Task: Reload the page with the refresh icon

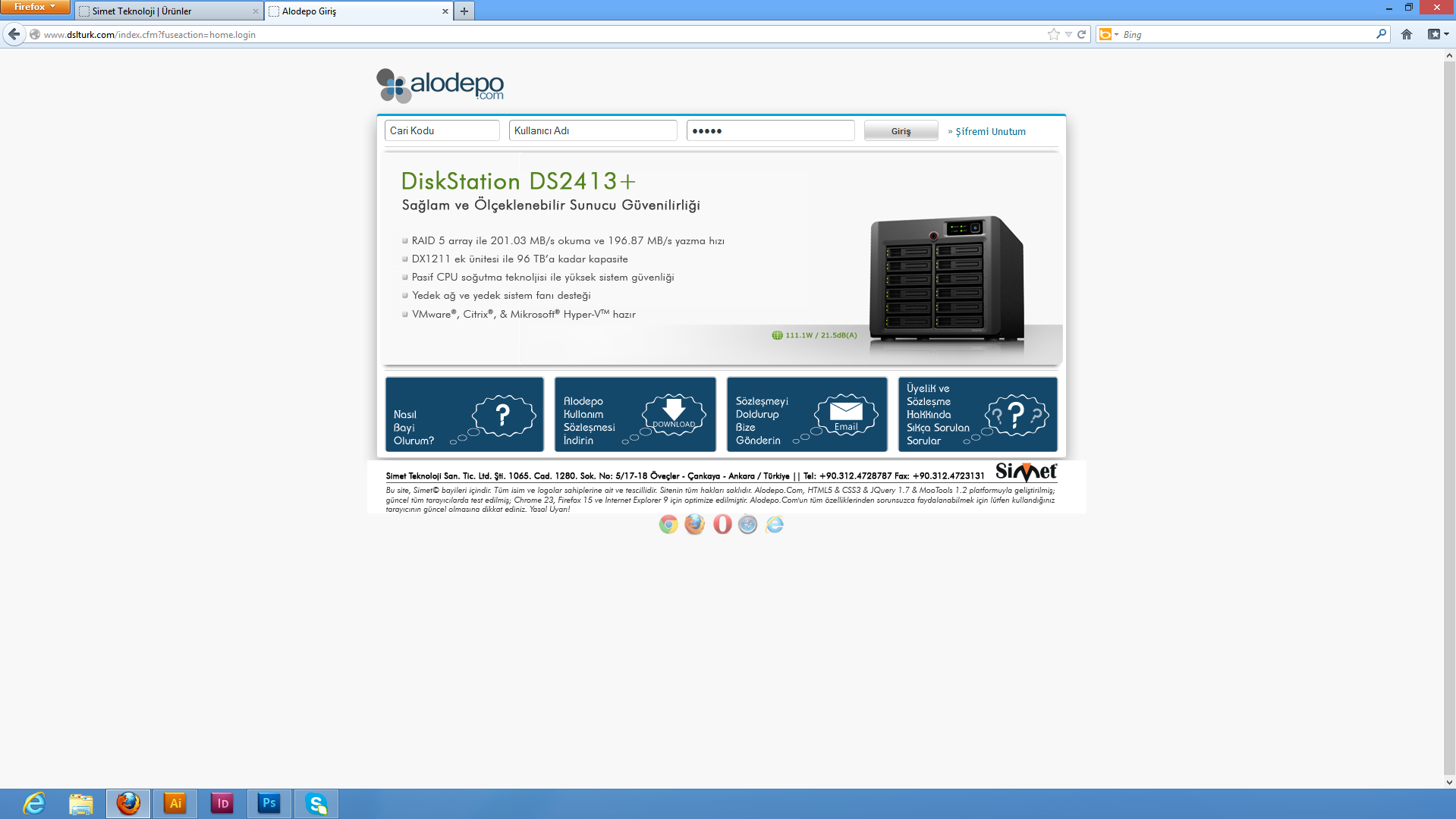Action: click(1081, 34)
